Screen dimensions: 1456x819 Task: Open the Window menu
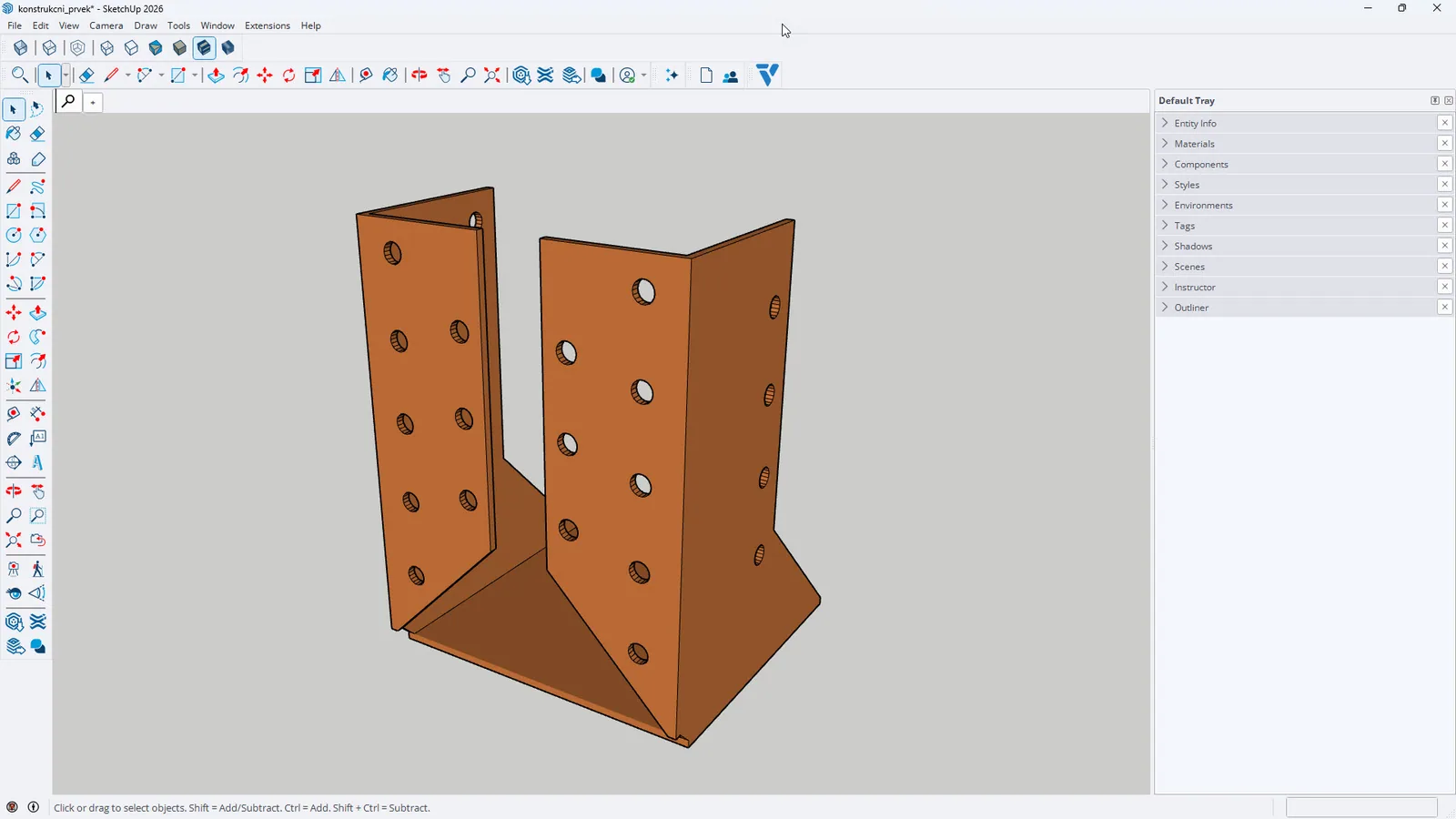coord(217,25)
